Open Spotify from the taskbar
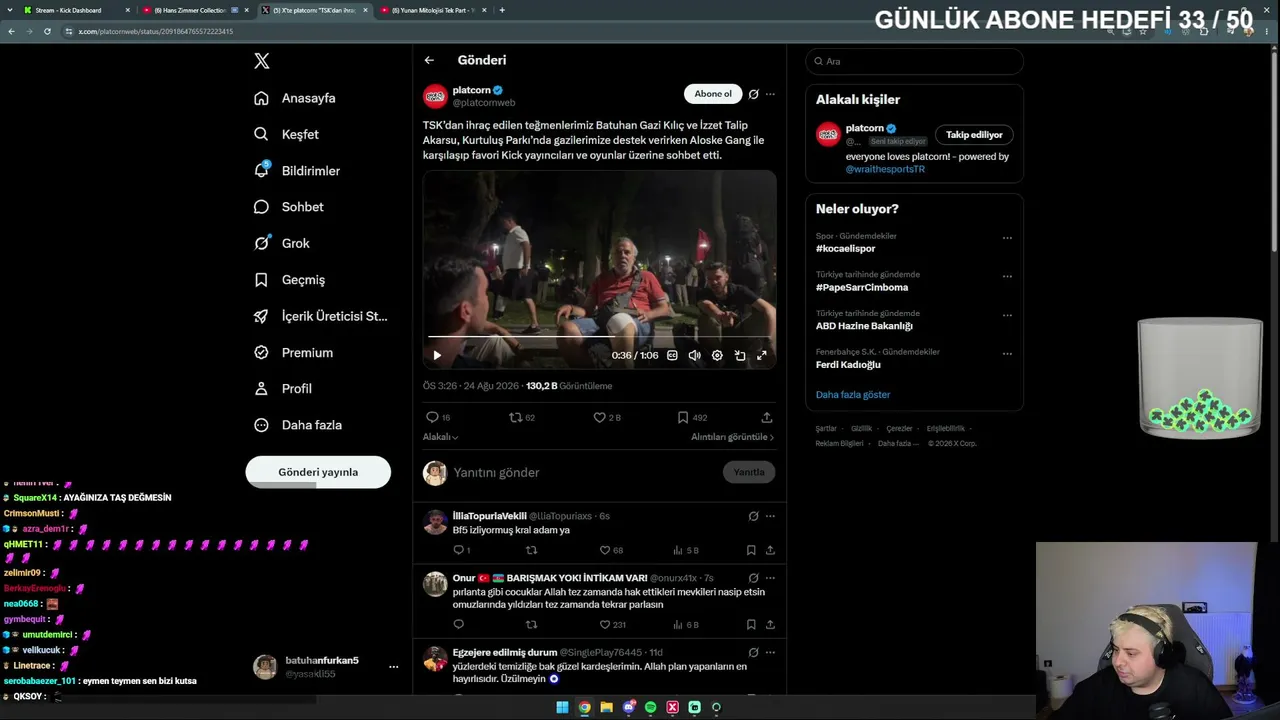Image resolution: width=1280 pixels, height=720 pixels. point(651,707)
